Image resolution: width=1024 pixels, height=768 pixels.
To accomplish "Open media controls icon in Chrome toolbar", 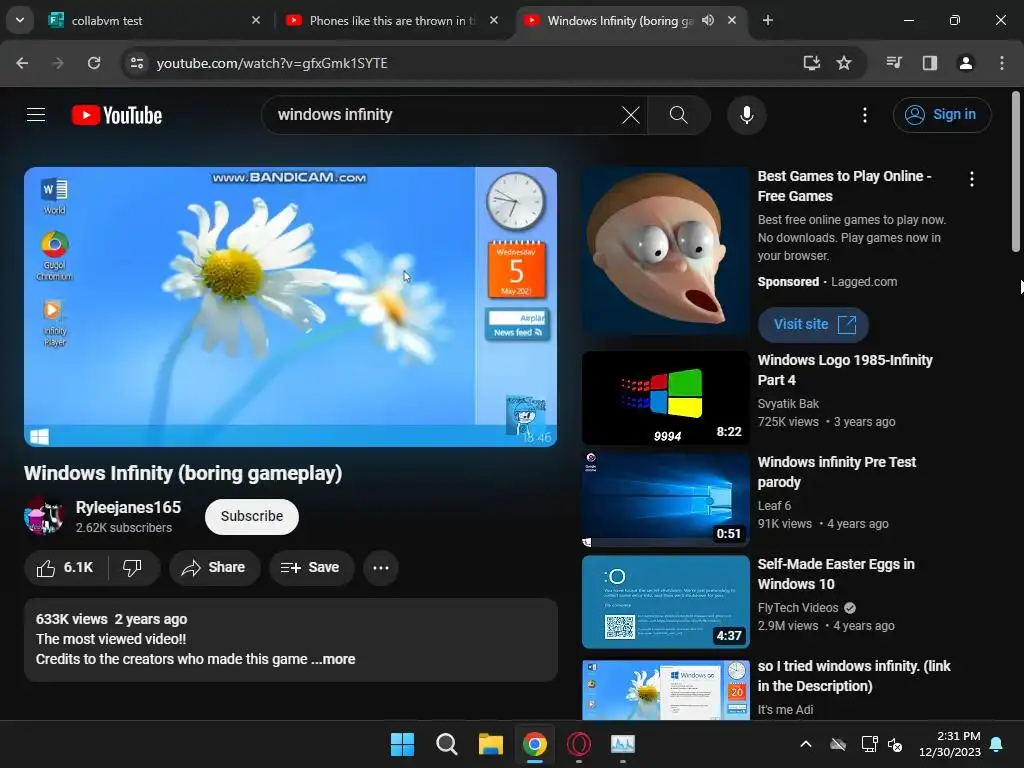I will [x=894, y=63].
